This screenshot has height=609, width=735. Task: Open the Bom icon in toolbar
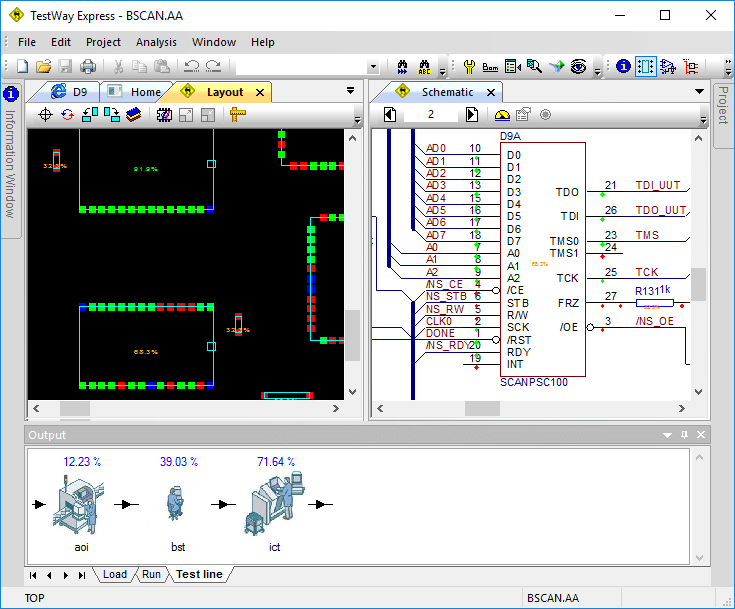coord(490,67)
